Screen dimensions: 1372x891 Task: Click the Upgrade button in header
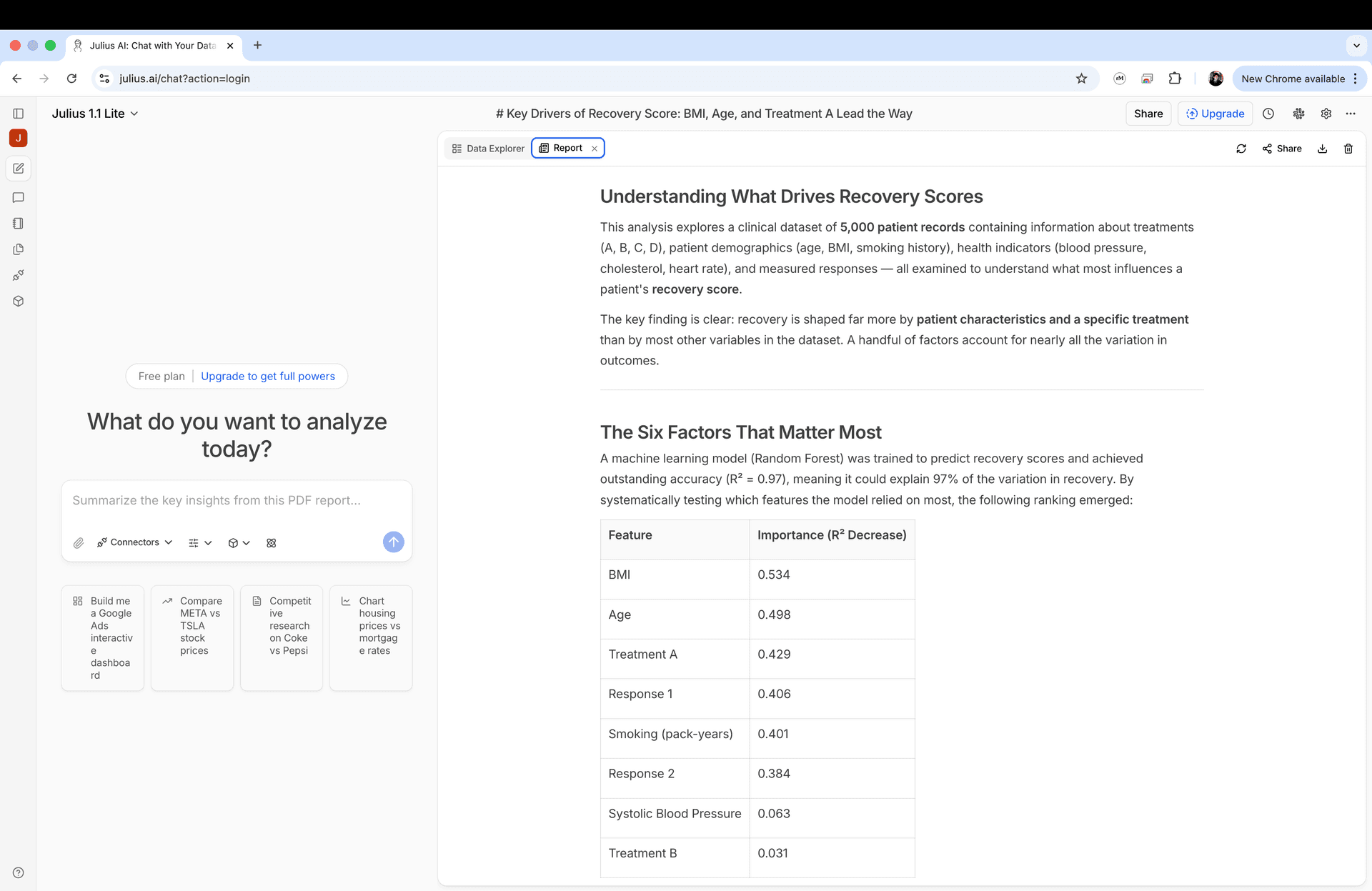tap(1215, 114)
